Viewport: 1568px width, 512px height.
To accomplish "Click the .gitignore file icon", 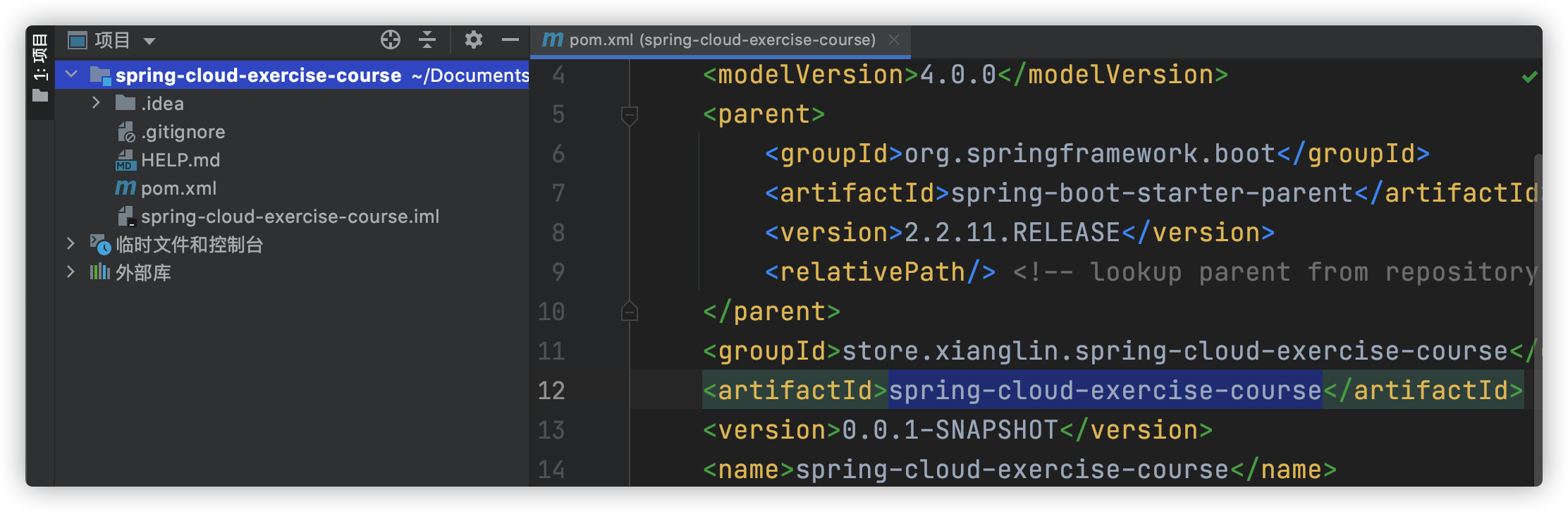I will click(125, 132).
